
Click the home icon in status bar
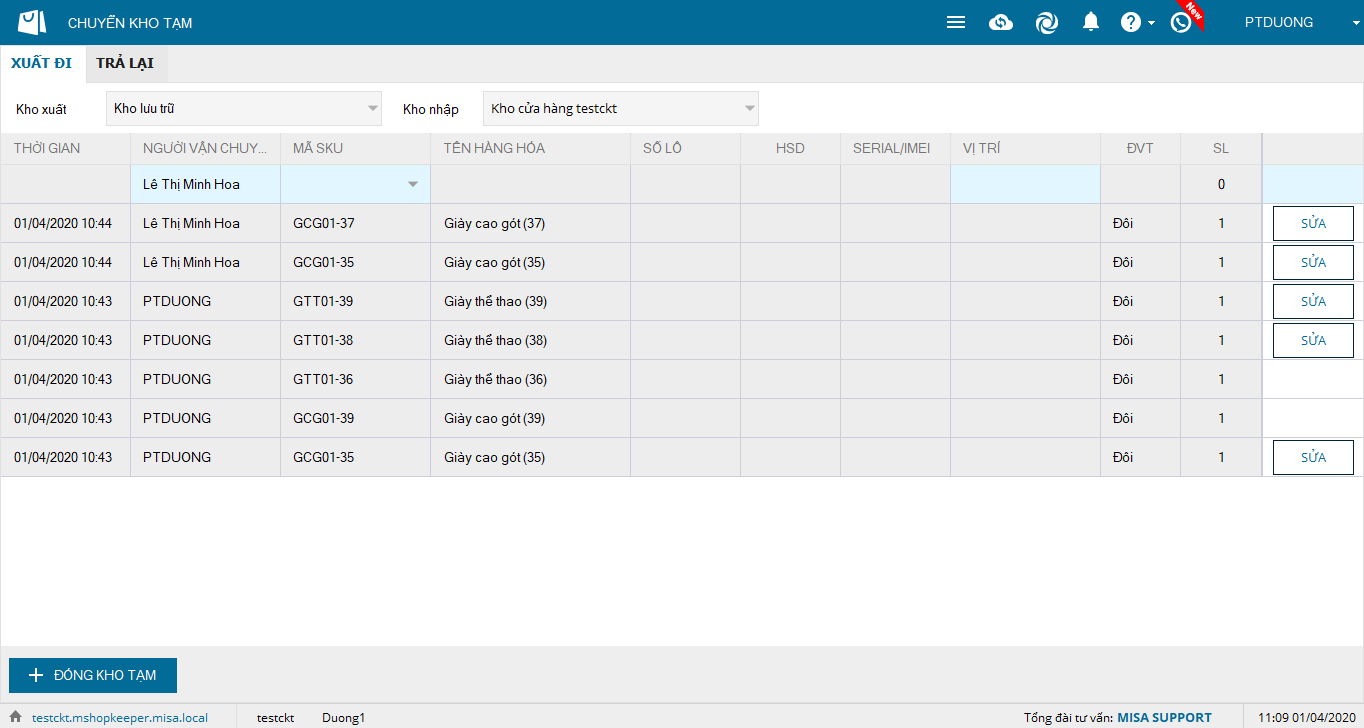pos(16,717)
